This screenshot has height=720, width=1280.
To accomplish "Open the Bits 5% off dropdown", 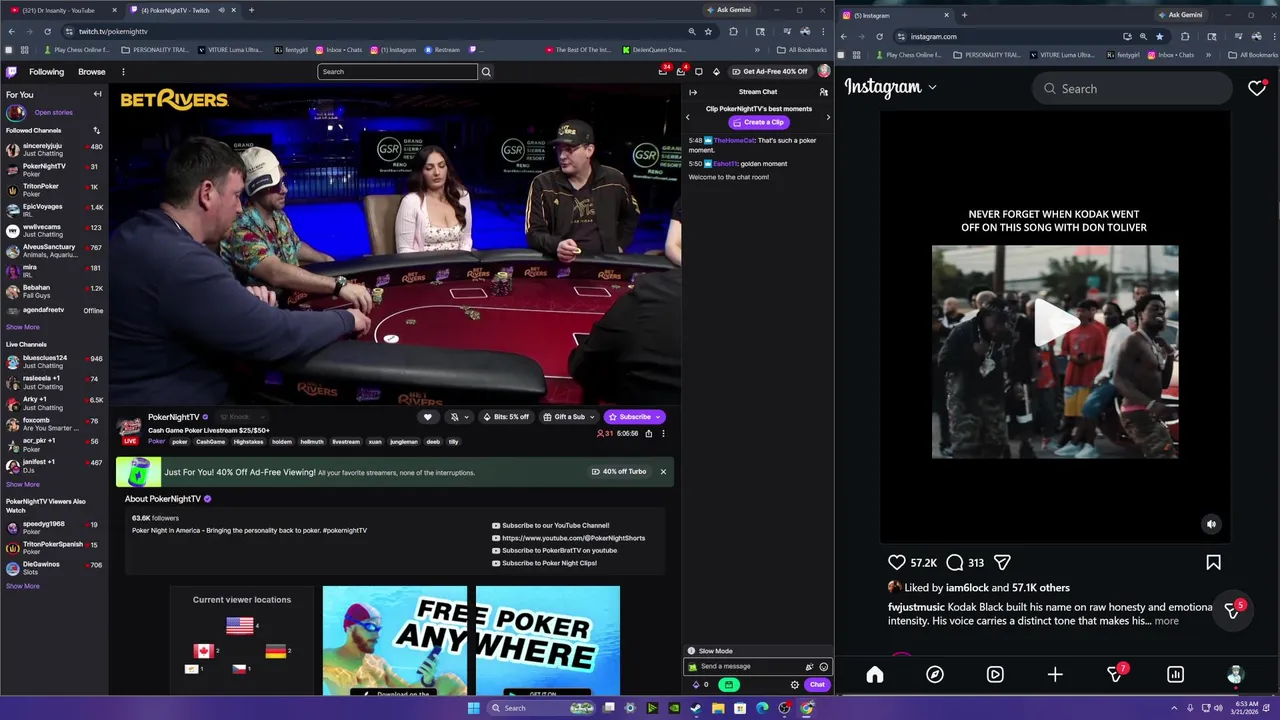I will coord(506,417).
